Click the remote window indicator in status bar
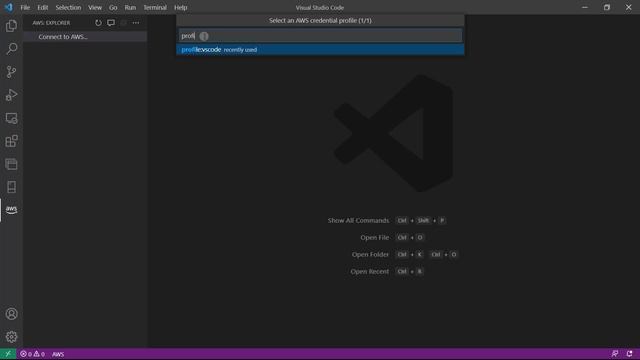Image resolution: width=640 pixels, height=360 pixels. click(x=8, y=354)
